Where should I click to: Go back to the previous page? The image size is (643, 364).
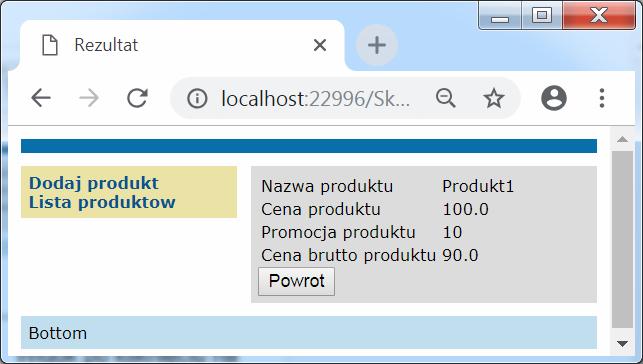pos(41,98)
